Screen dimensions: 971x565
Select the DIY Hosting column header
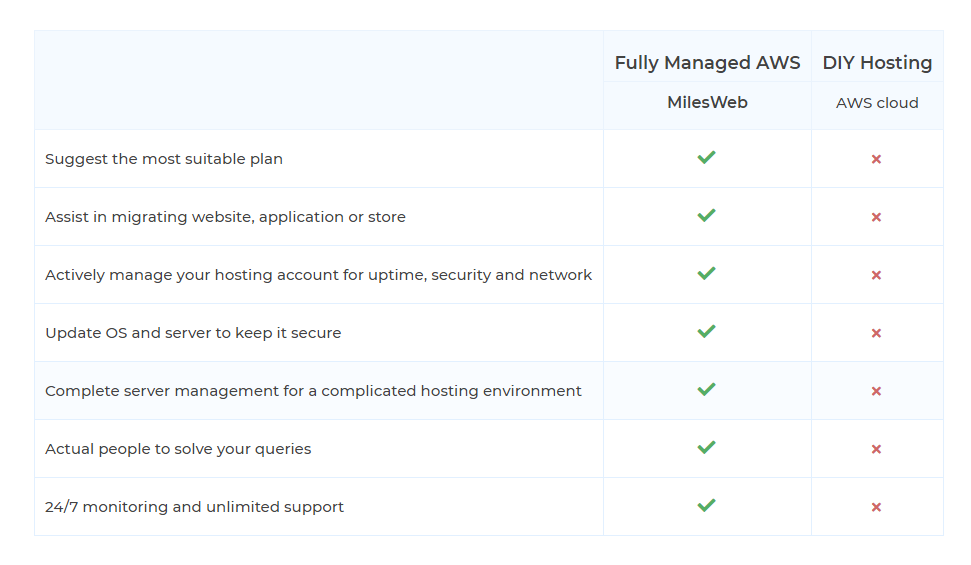(x=877, y=63)
